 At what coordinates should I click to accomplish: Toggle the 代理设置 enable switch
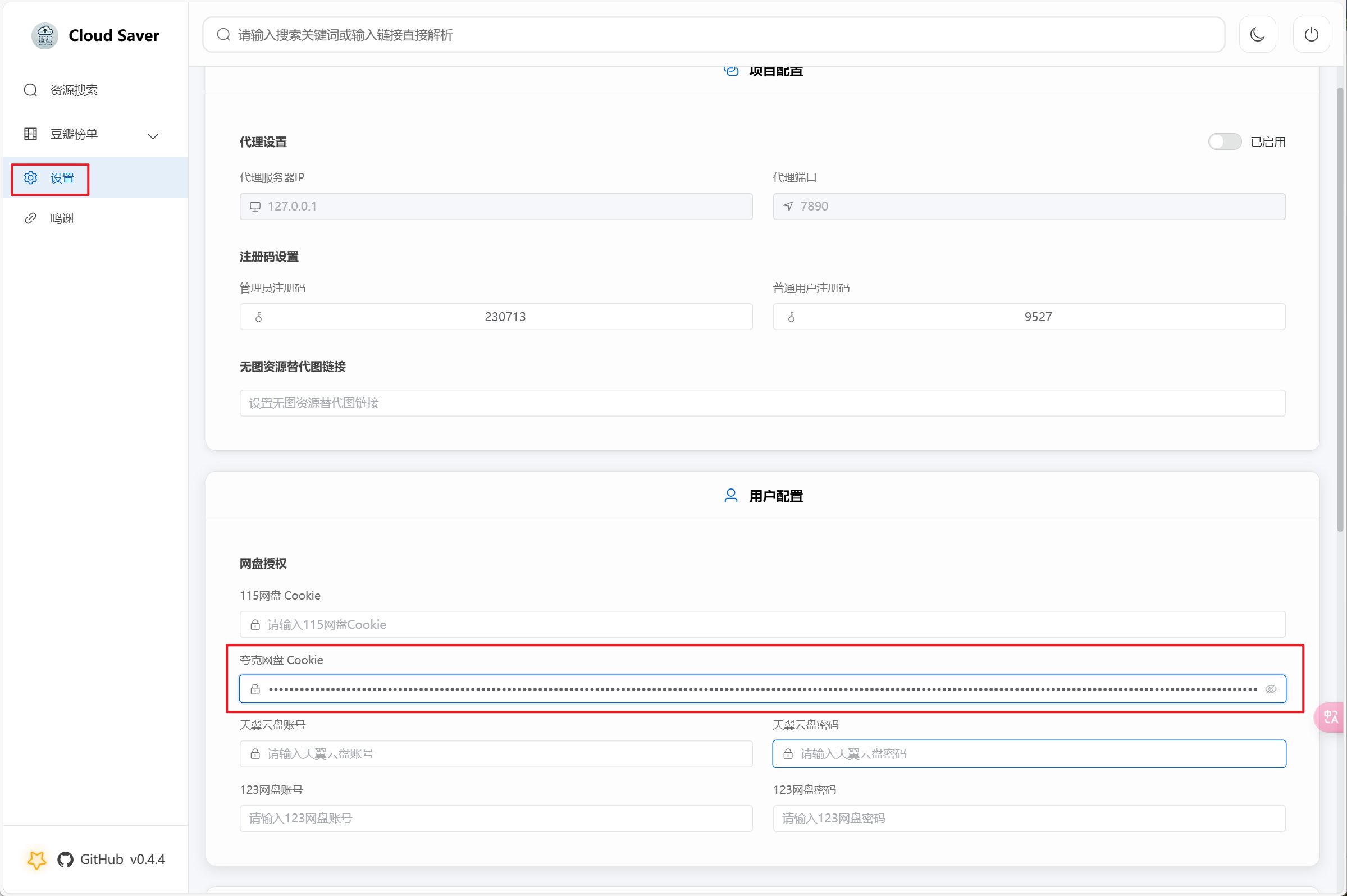(x=1224, y=141)
